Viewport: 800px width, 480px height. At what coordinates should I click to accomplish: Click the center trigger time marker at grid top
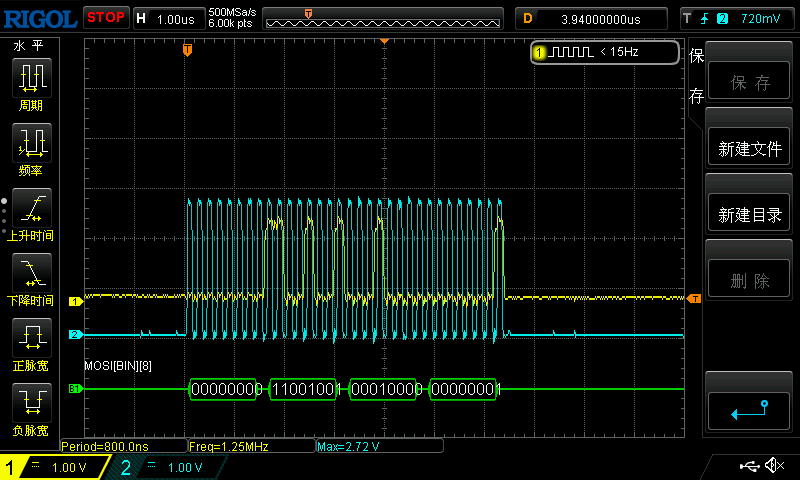[384, 41]
